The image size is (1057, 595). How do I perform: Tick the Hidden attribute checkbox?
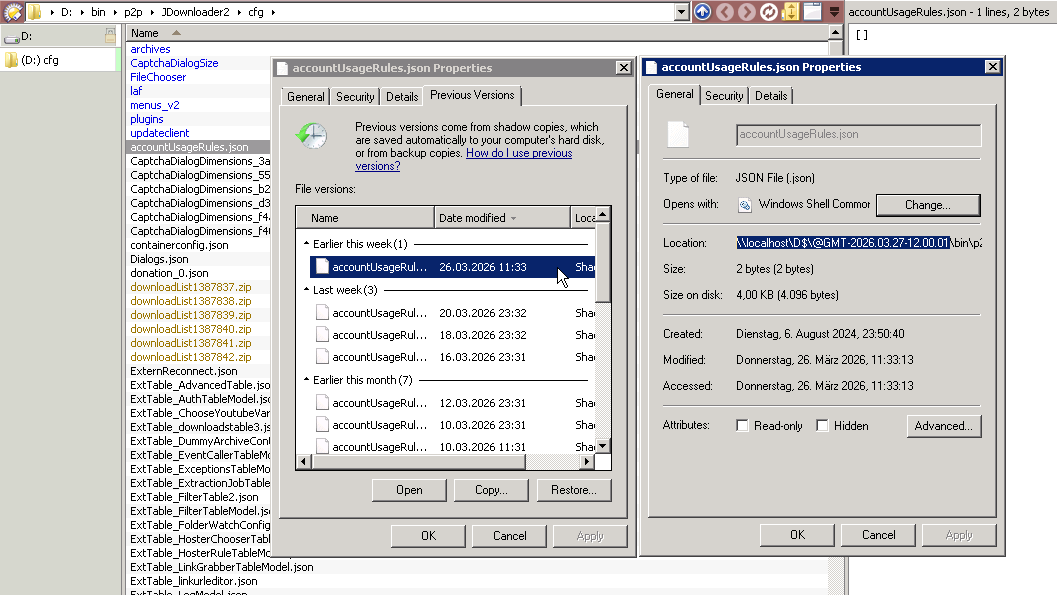point(822,426)
